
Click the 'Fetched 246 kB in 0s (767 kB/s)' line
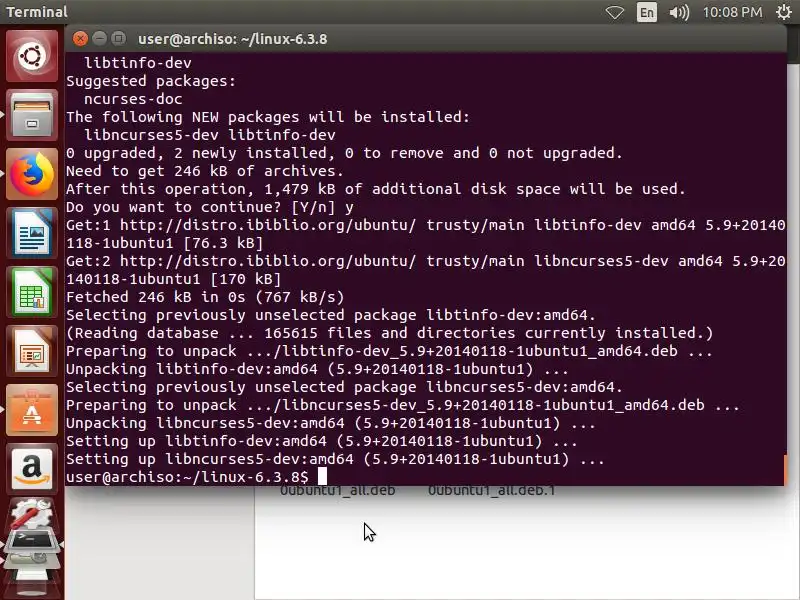pyautogui.click(x=205, y=297)
